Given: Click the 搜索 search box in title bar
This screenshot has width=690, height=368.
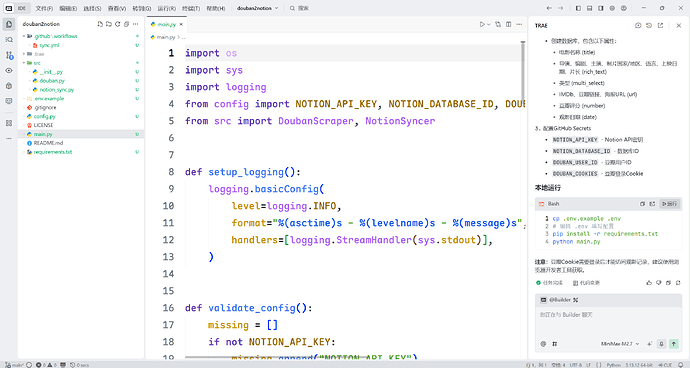Looking at the screenshot, I should 300,8.
